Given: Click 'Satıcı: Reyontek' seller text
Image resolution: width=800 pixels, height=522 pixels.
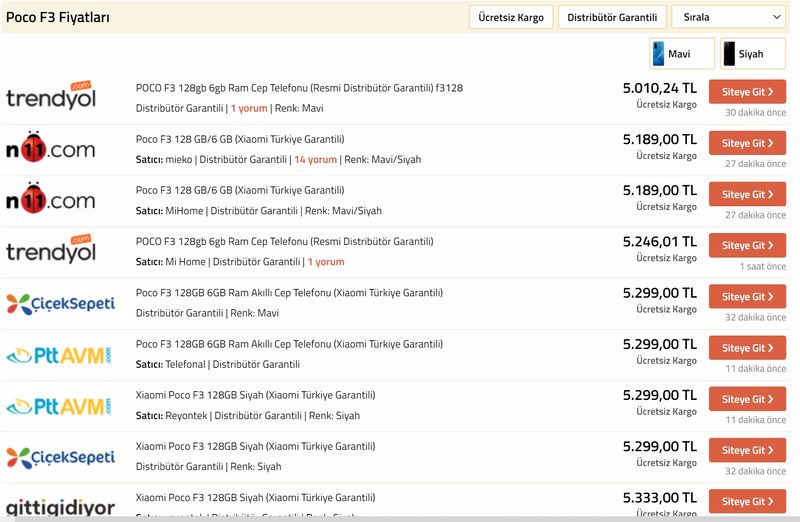Looking at the screenshot, I should tap(171, 415).
